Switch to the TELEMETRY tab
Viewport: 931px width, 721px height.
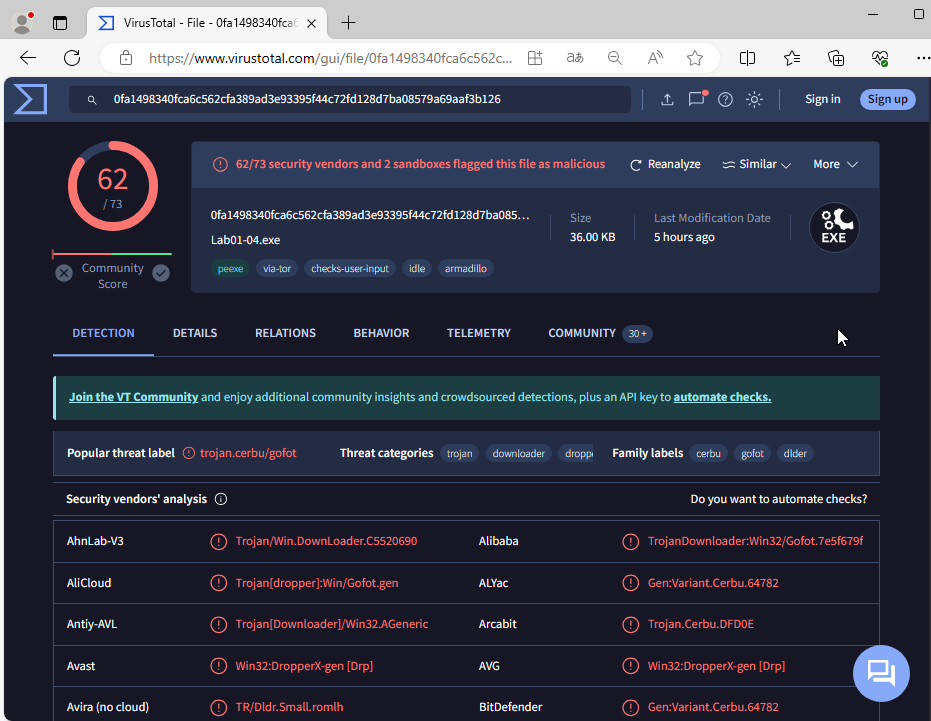(x=479, y=333)
